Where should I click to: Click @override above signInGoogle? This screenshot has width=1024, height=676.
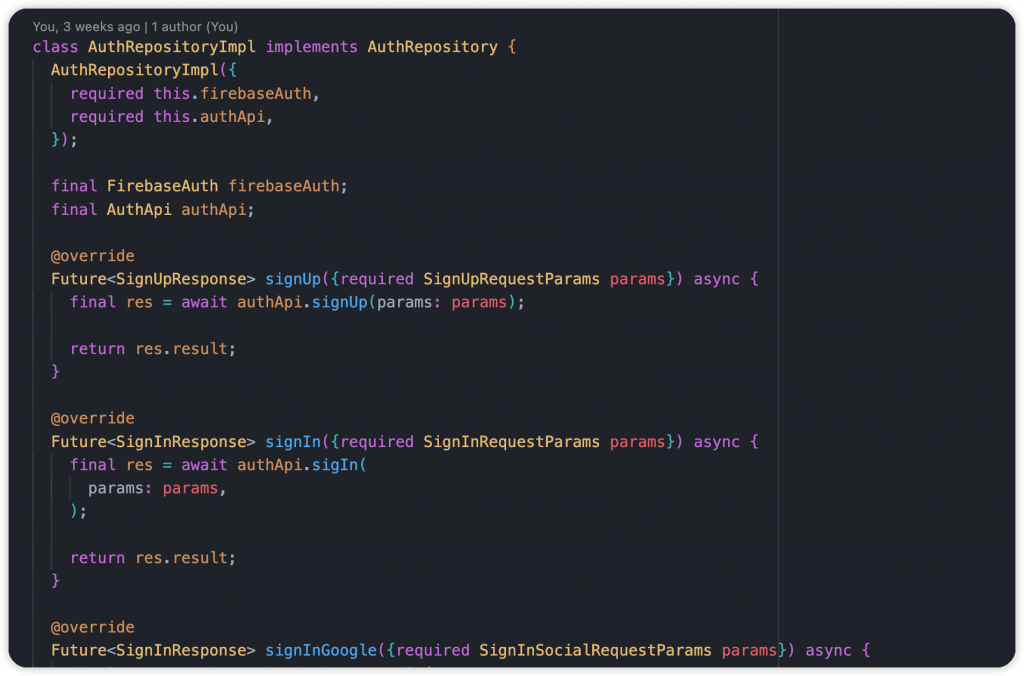[93, 627]
